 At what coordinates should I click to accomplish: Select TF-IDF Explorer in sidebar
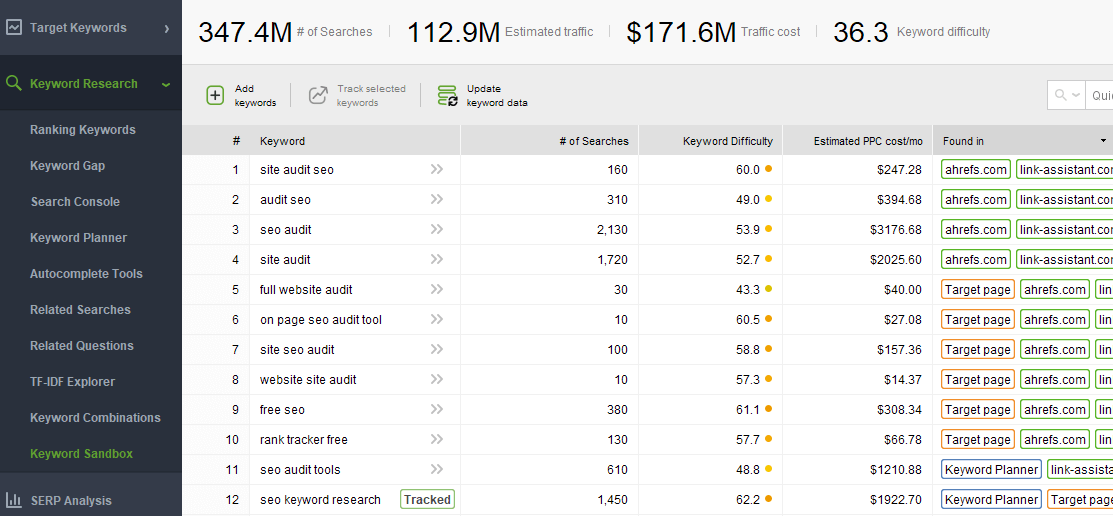click(x=72, y=382)
